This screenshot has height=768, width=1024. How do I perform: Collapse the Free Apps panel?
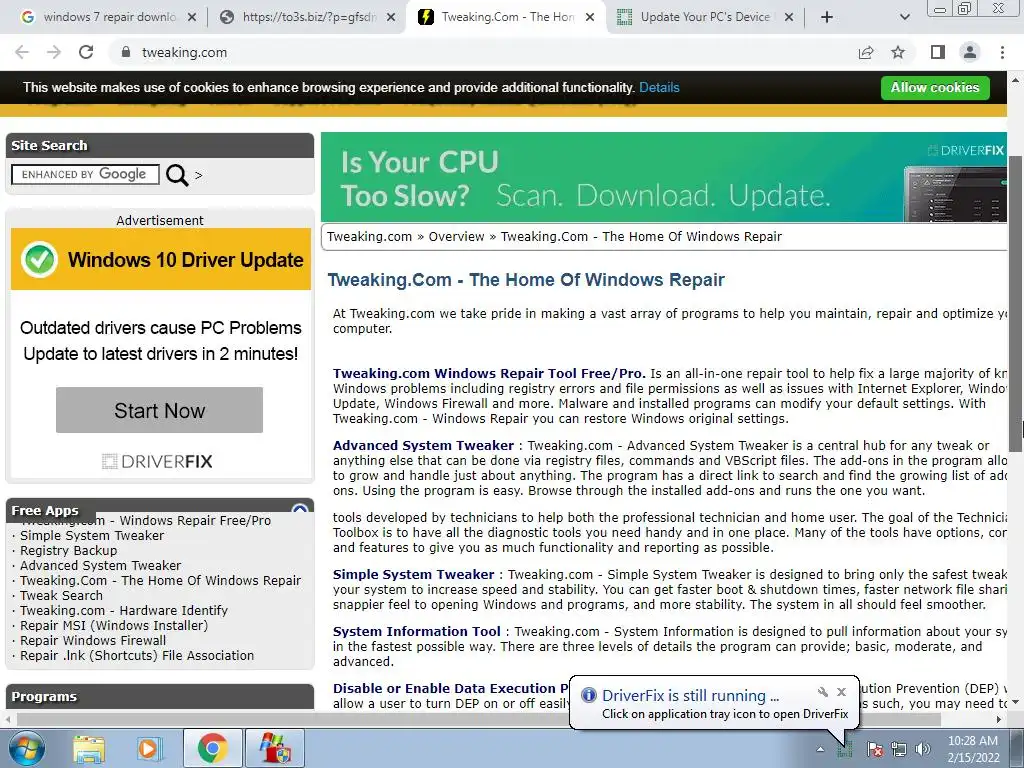click(x=300, y=509)
